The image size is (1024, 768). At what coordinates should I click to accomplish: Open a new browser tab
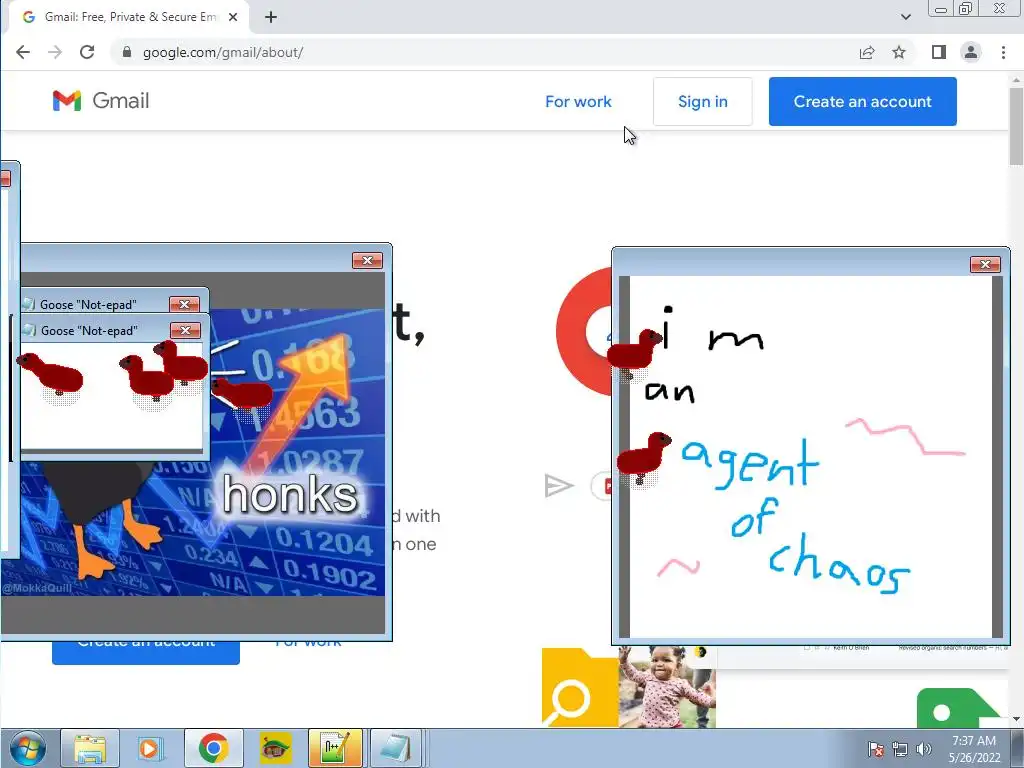[271, 17]
